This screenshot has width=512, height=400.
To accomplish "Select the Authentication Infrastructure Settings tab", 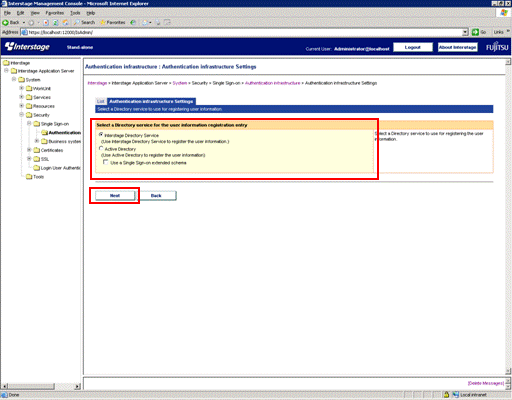I will coord(151,101).
